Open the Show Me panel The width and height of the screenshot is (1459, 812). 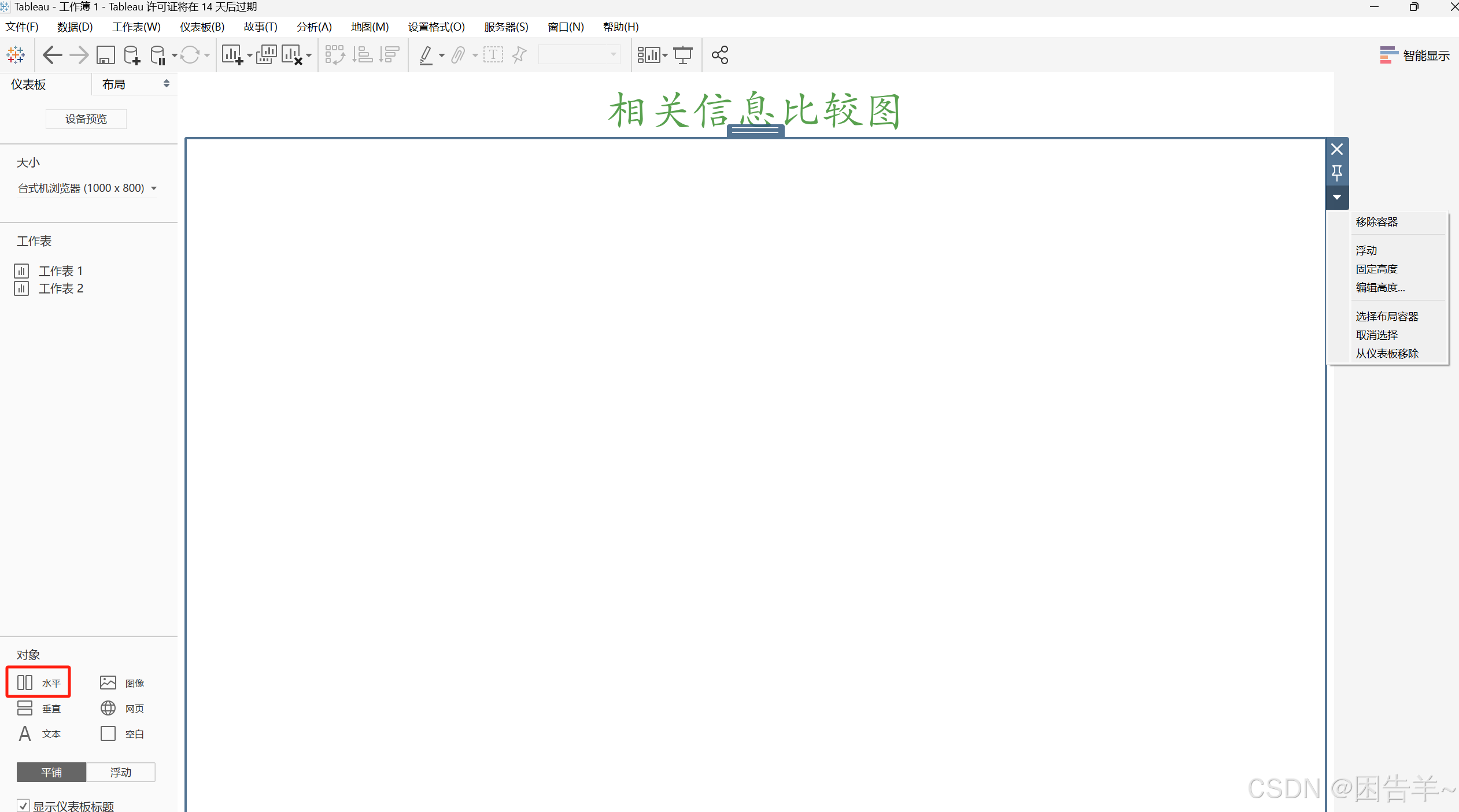(x=1415, y=55)
